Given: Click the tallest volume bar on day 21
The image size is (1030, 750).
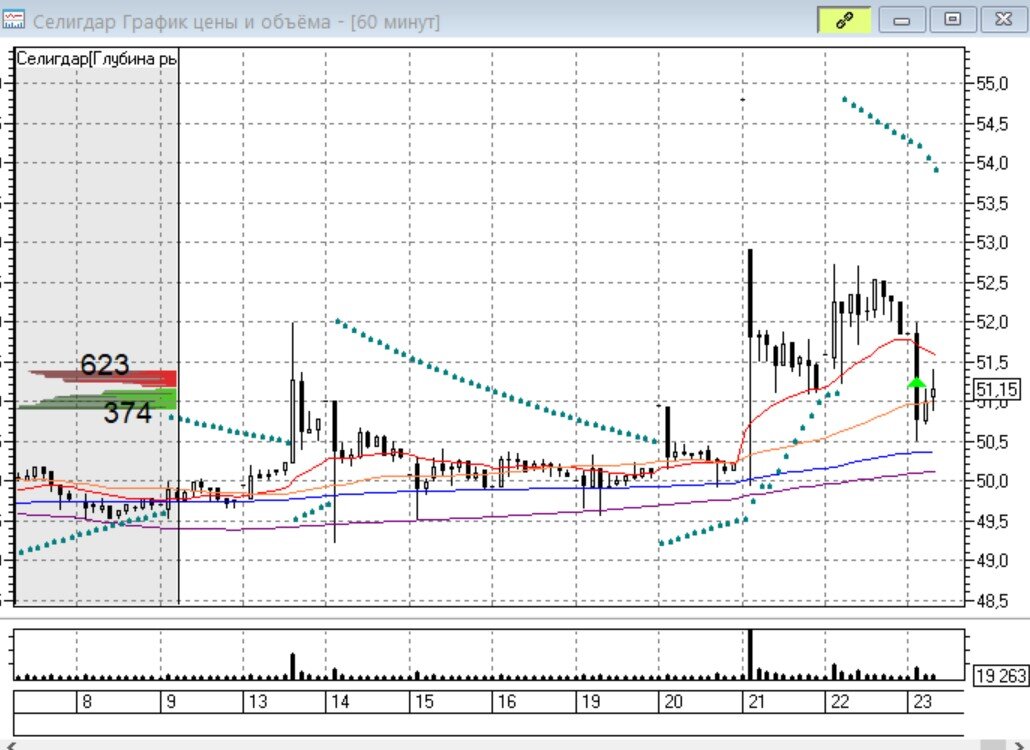Looking at the screenshot, I should (750, 654).
